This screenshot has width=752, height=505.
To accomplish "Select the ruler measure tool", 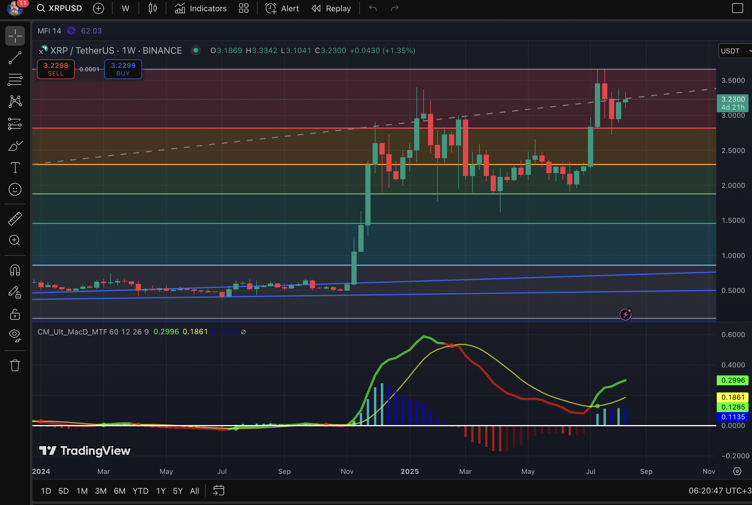I will tap(15, 218).
